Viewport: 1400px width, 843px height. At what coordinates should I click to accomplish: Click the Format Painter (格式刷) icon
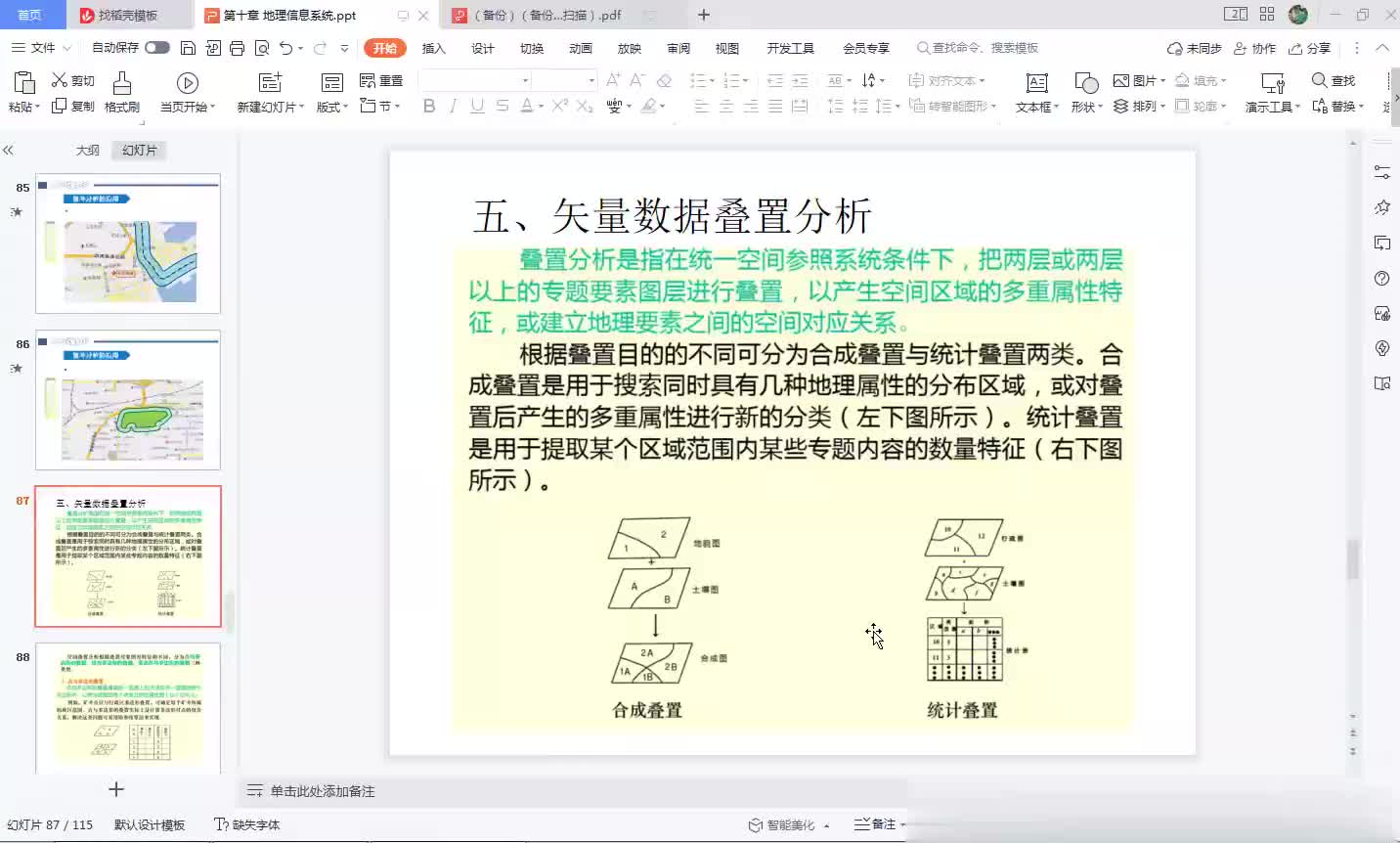pyautogui.click(x=121, y=84)
